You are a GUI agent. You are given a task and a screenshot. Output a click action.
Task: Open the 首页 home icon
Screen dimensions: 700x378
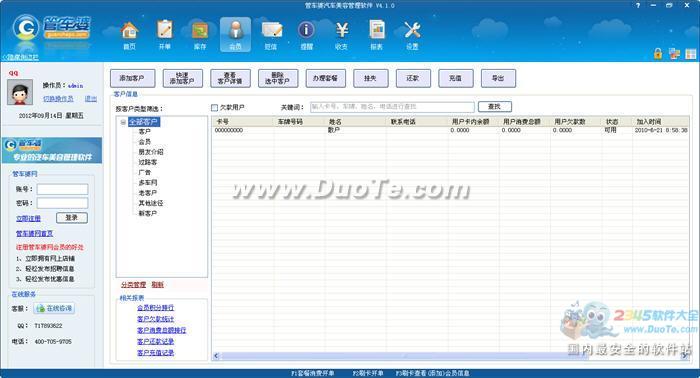(129, 30)
